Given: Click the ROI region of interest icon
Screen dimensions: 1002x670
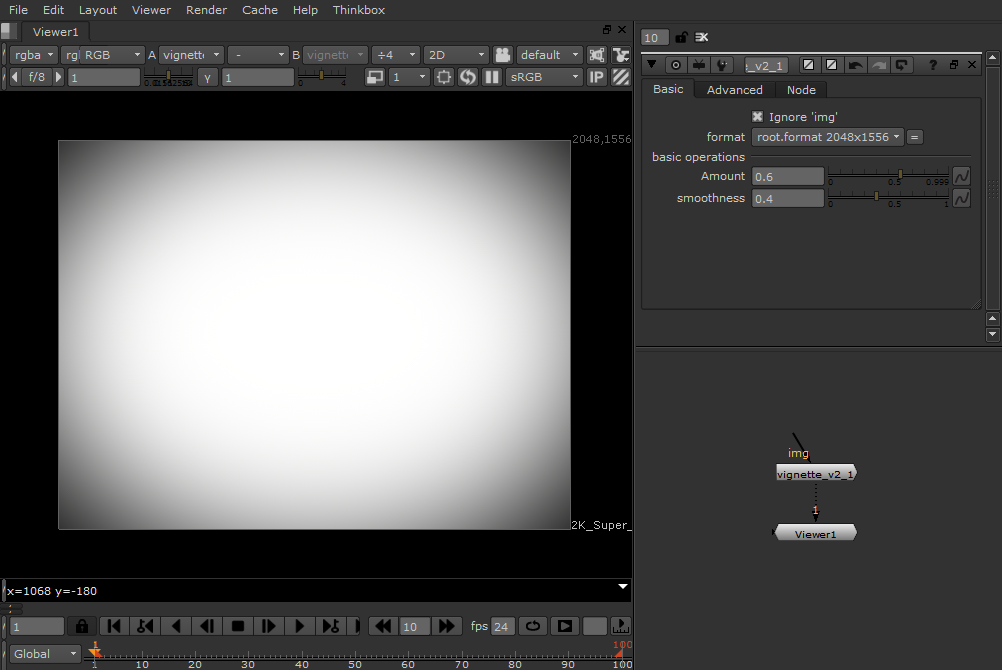Looking at the screenshot, I should click(443, 77).
